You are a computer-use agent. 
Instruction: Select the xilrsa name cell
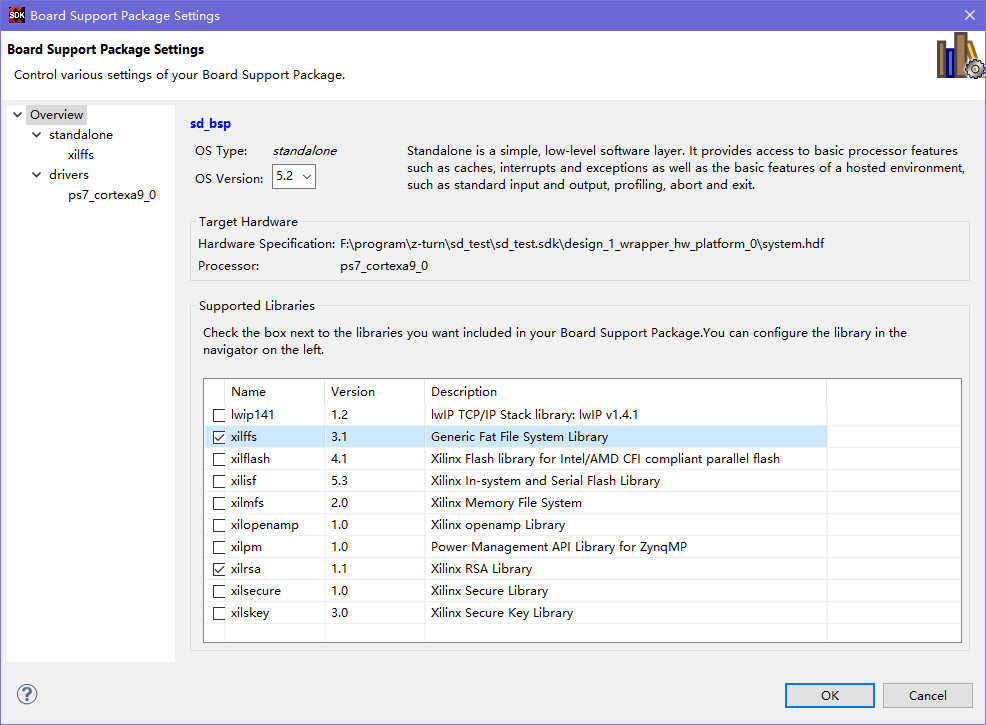pyautogui.click(x=245, y=569)
